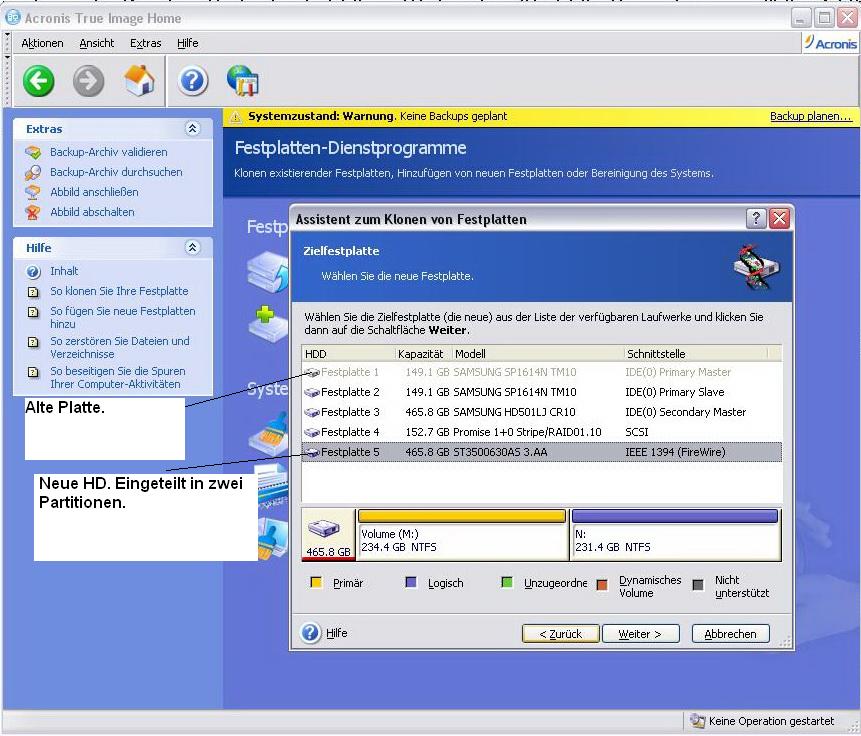Screen dimensions: 861x736
Task: Click the Acronis logo in the menu bar
Action: coord(830,43)
